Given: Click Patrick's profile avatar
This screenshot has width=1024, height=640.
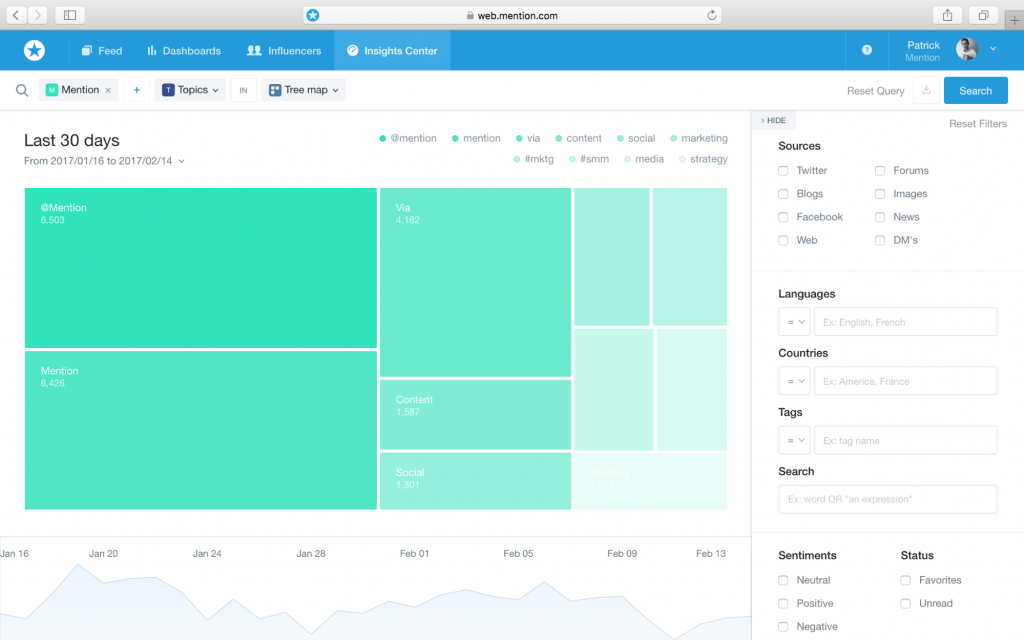Looking at the screenshot, I should (x=967, y=49).
